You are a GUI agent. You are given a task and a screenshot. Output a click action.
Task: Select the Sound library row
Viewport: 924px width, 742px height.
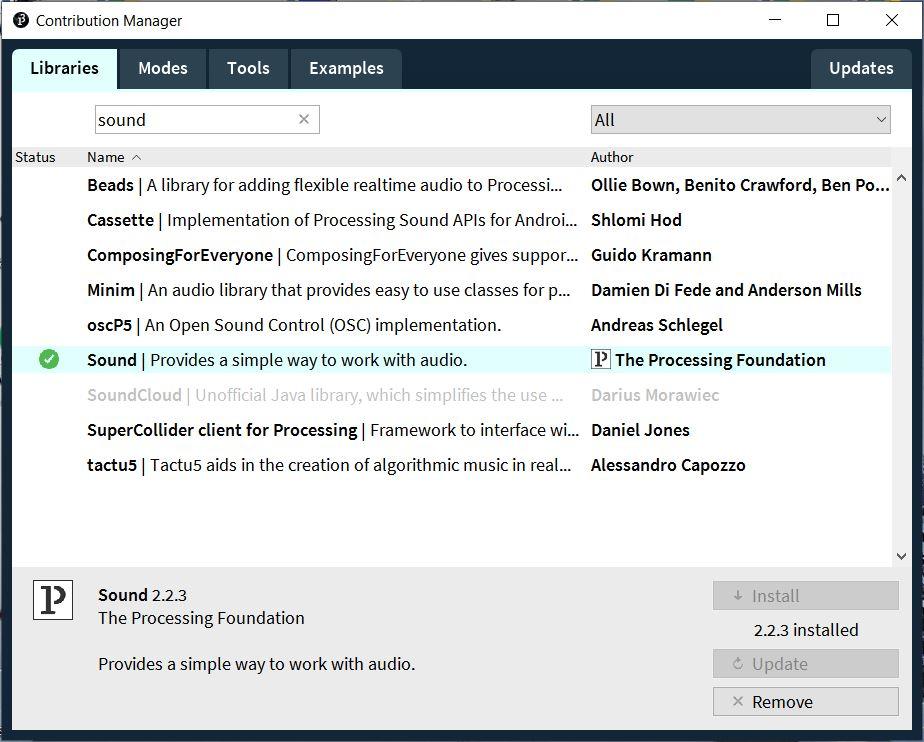pyautogui.click(x=451, y=360)
